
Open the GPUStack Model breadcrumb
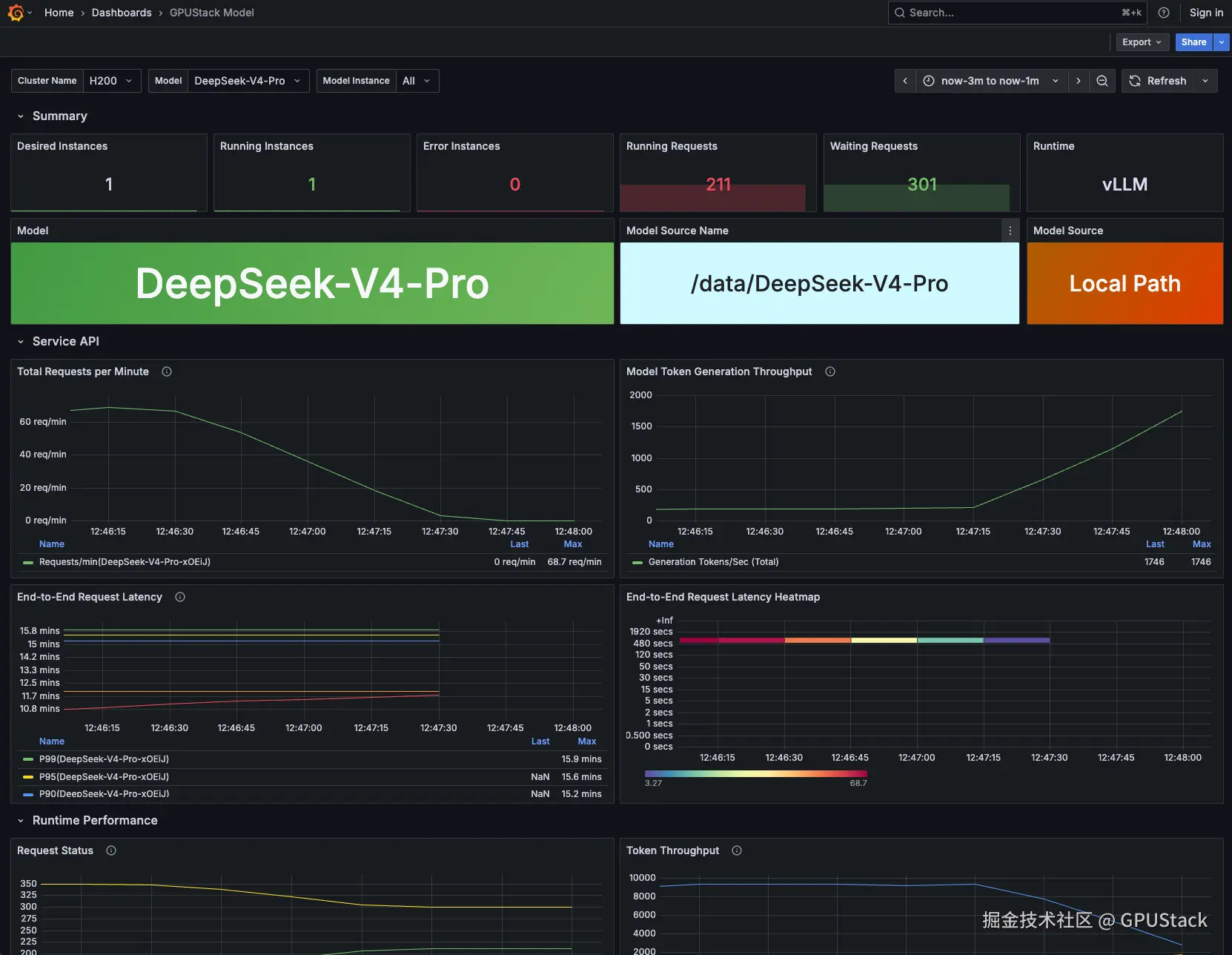pos(212,13)
